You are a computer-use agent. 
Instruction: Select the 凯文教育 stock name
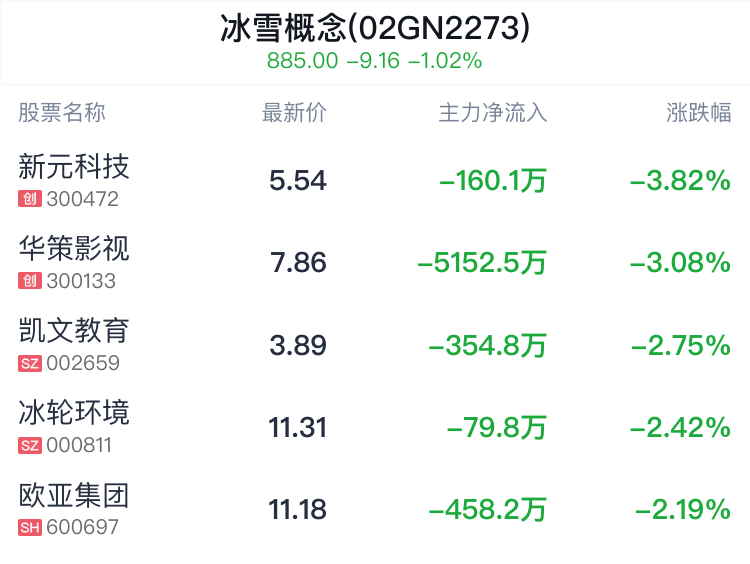(x=74, y=330)
